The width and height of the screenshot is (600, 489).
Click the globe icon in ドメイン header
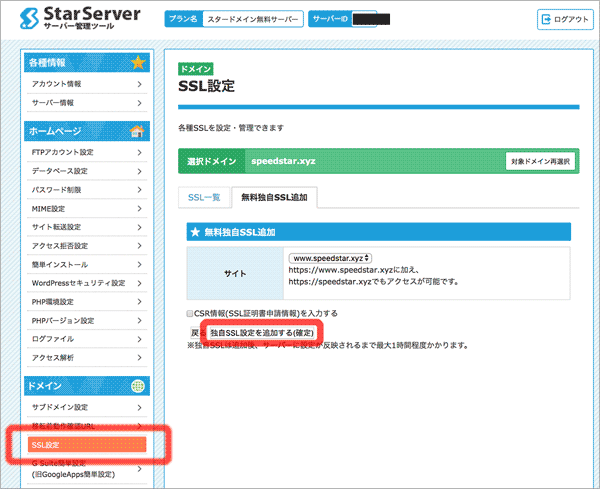pos(138,386)
